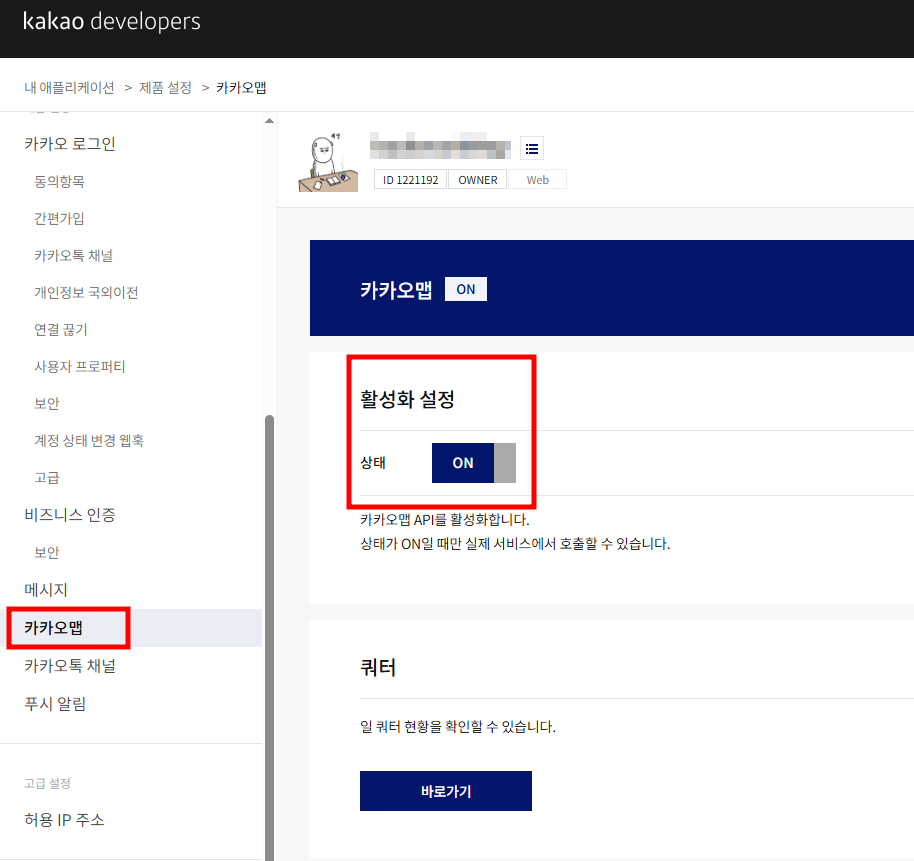Open 연결 끊기 sidebar item
The height and width of the screenshot is (861, 914).
[61, 329]
